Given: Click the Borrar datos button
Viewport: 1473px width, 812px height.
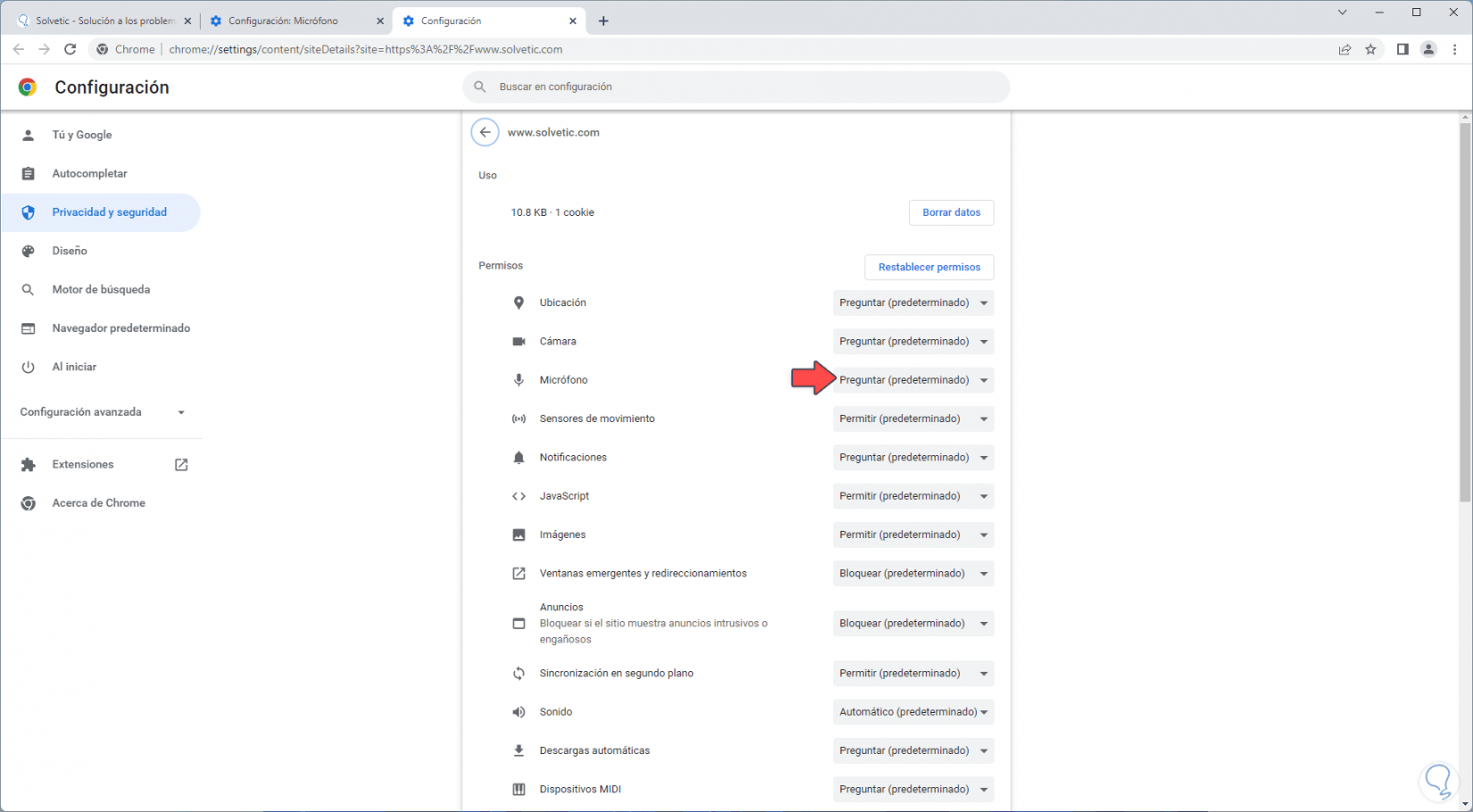Looking at the screenshot, I should [951, 212].
